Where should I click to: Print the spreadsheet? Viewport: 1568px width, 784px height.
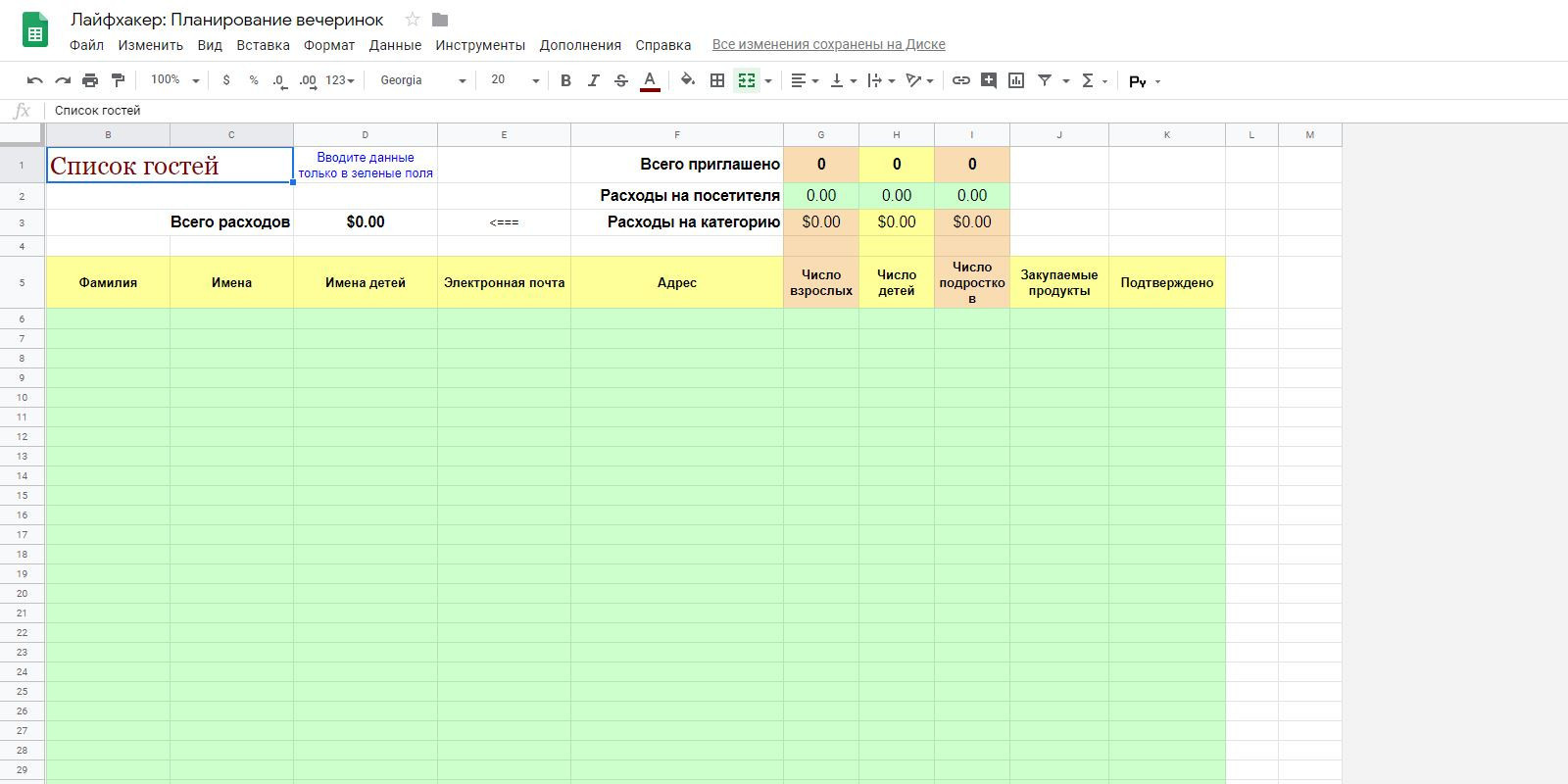(x=90, y=80)
